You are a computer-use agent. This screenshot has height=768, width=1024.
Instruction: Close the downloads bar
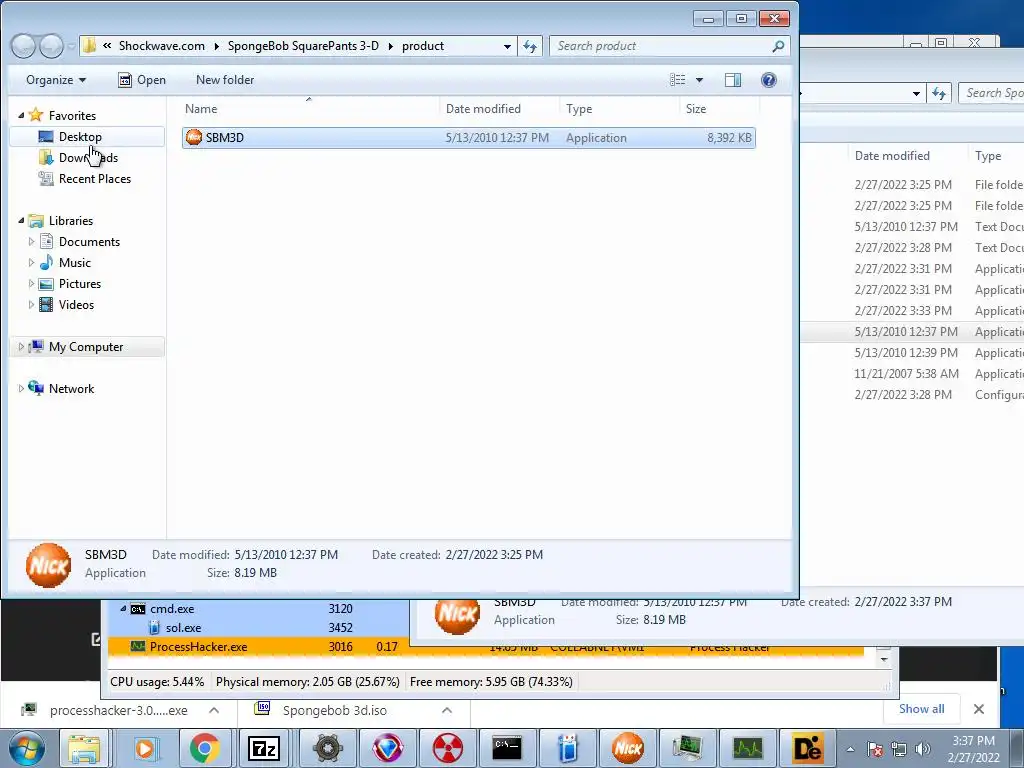[978, 709]
